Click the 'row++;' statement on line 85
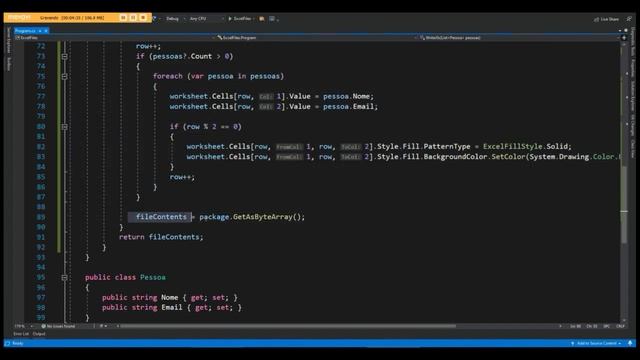Image resolution: width=640 pixels, height=360 pixels. click(x=182, y=177)
